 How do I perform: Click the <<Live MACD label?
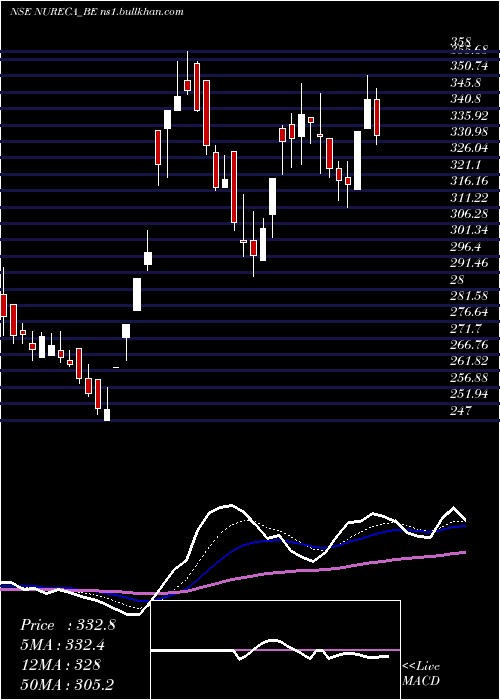(421, 674)
